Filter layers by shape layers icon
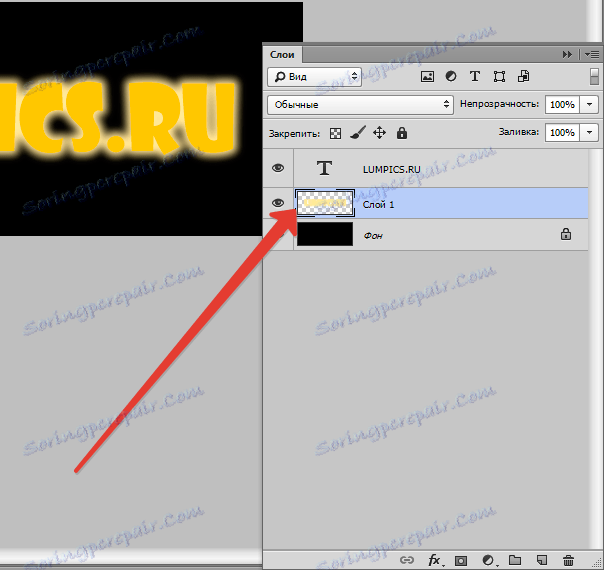Screen dimensions: 604x570 pyautogui.click(x=499, y=77)
